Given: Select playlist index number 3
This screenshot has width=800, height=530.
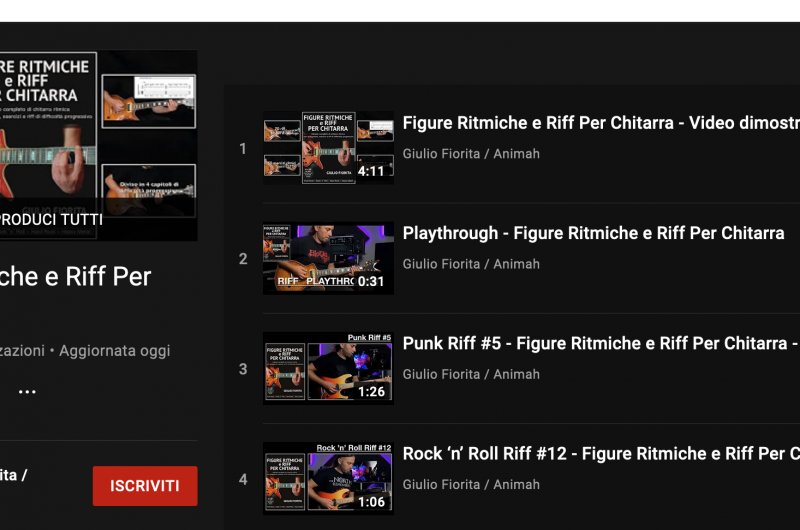Looking at the screenshot, I should pyautogui.click(x=243, y=369).
